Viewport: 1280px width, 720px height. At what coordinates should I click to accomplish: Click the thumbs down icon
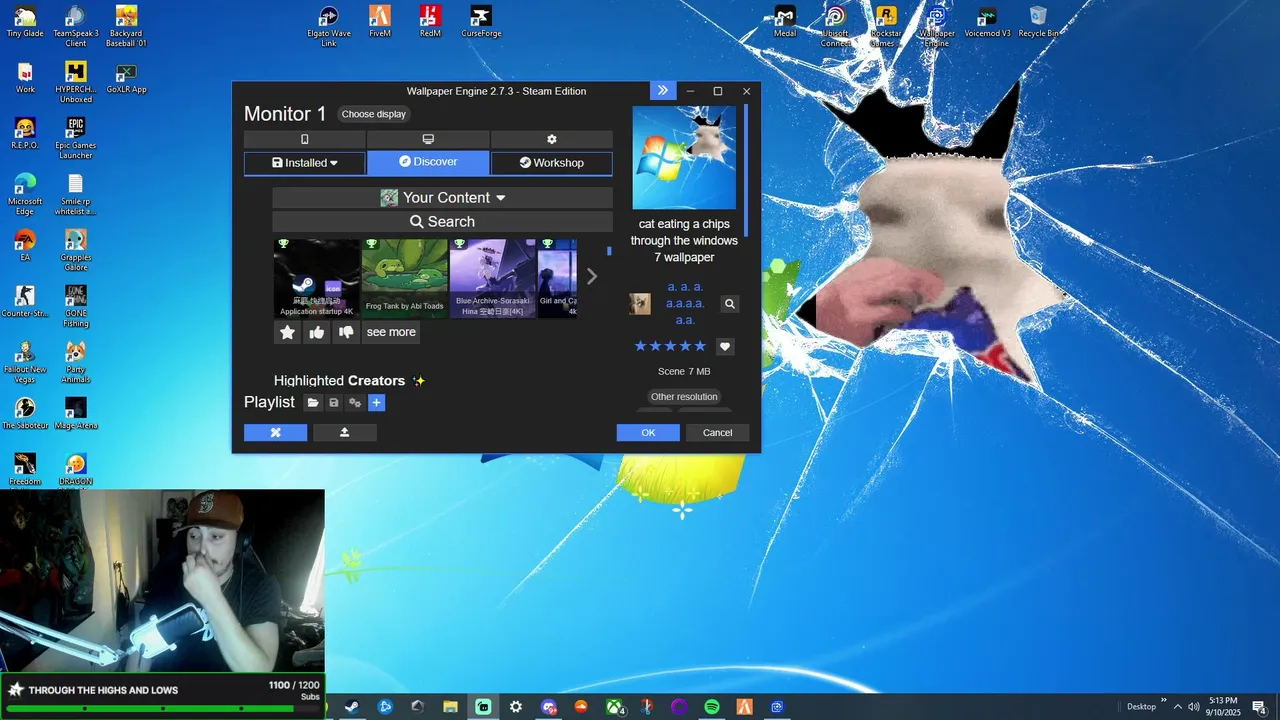346,332
